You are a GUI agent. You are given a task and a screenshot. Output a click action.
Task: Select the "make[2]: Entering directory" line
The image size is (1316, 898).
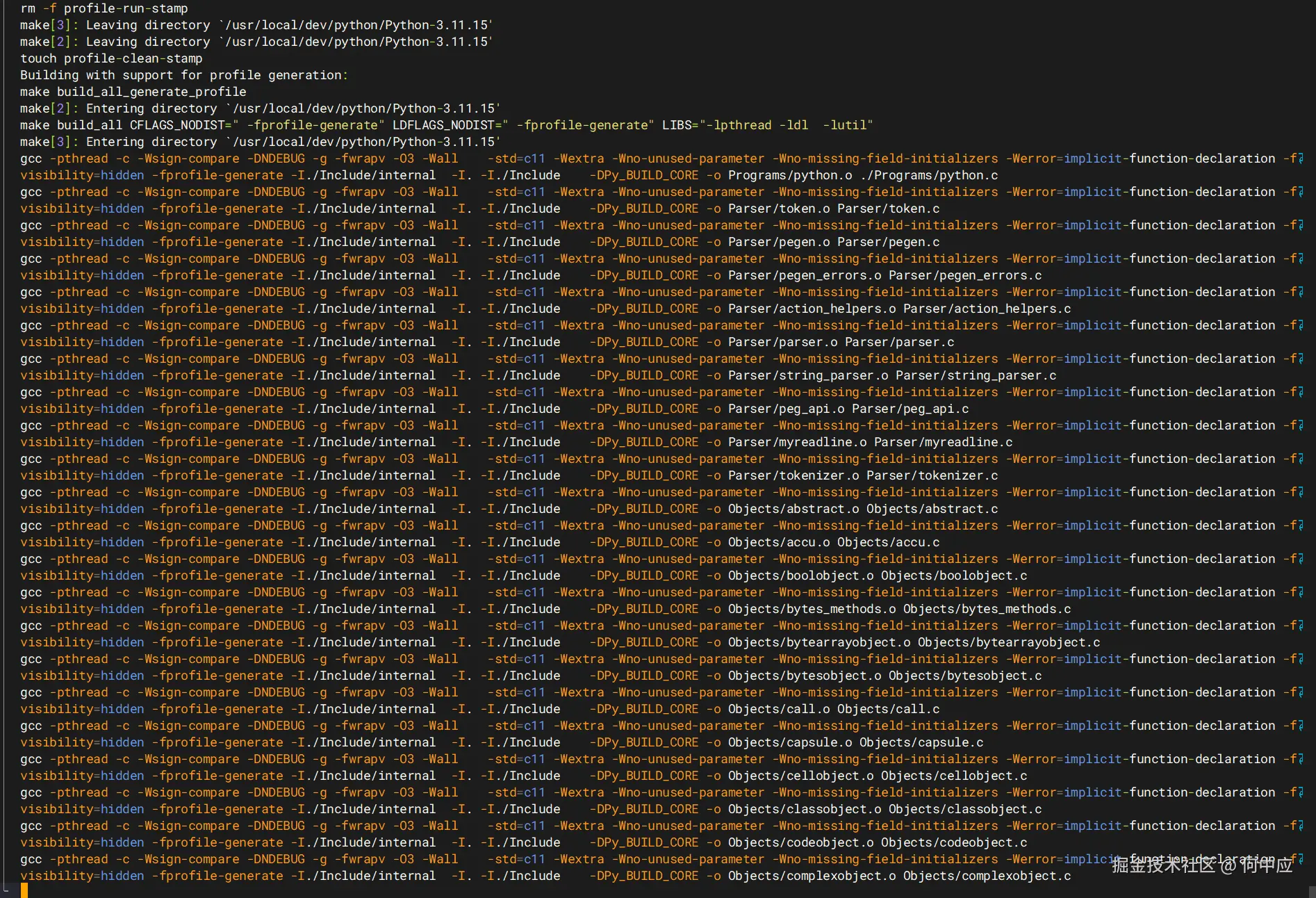pos(261,108)
